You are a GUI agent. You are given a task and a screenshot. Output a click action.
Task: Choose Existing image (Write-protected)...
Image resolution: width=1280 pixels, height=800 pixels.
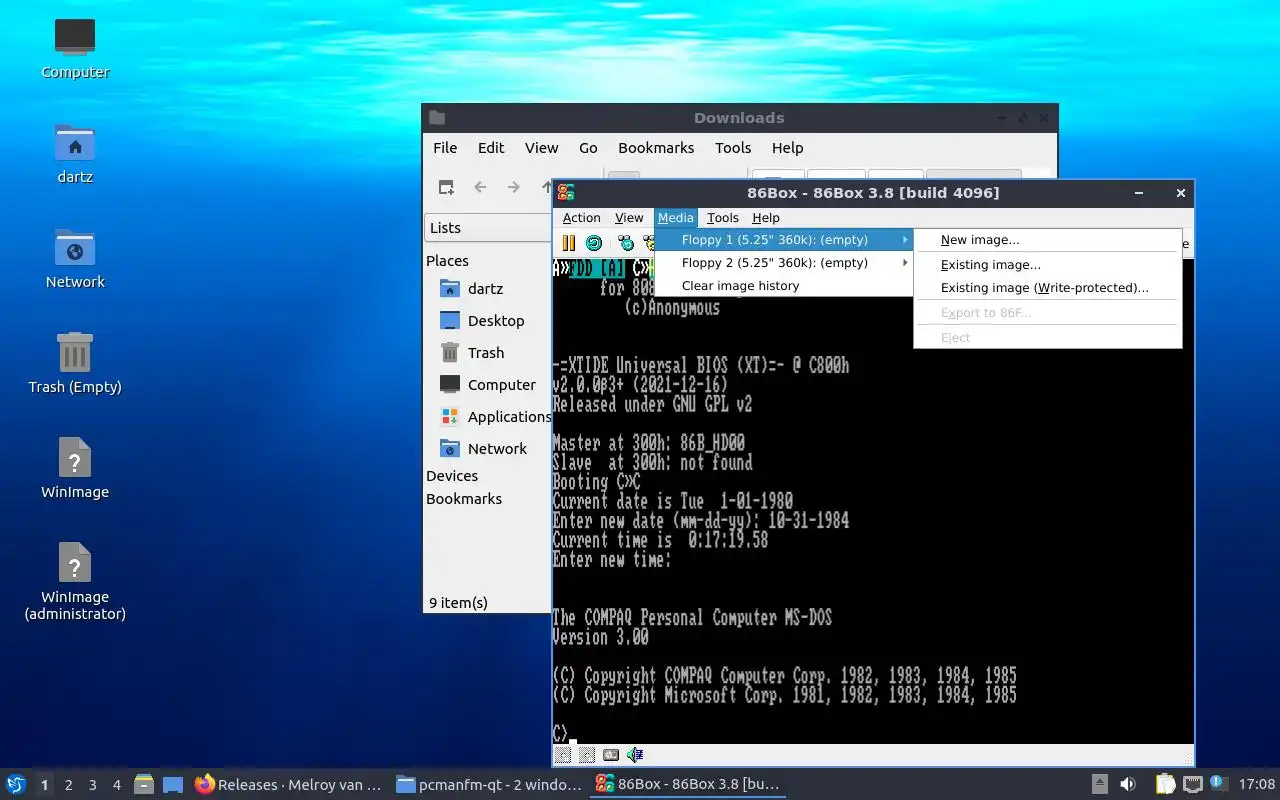coord(1047,288)
